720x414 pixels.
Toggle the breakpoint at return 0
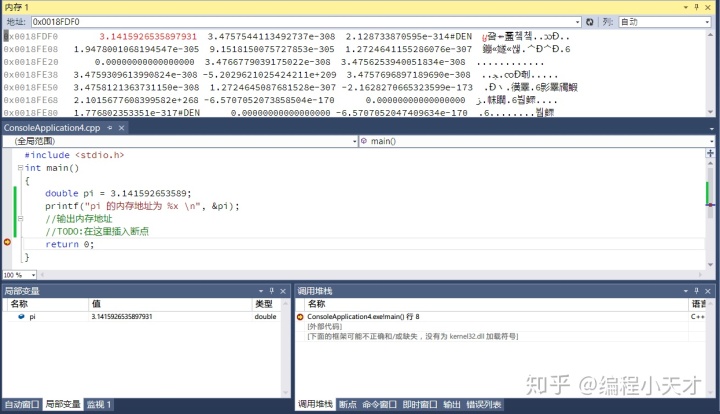tap(7, 242)
